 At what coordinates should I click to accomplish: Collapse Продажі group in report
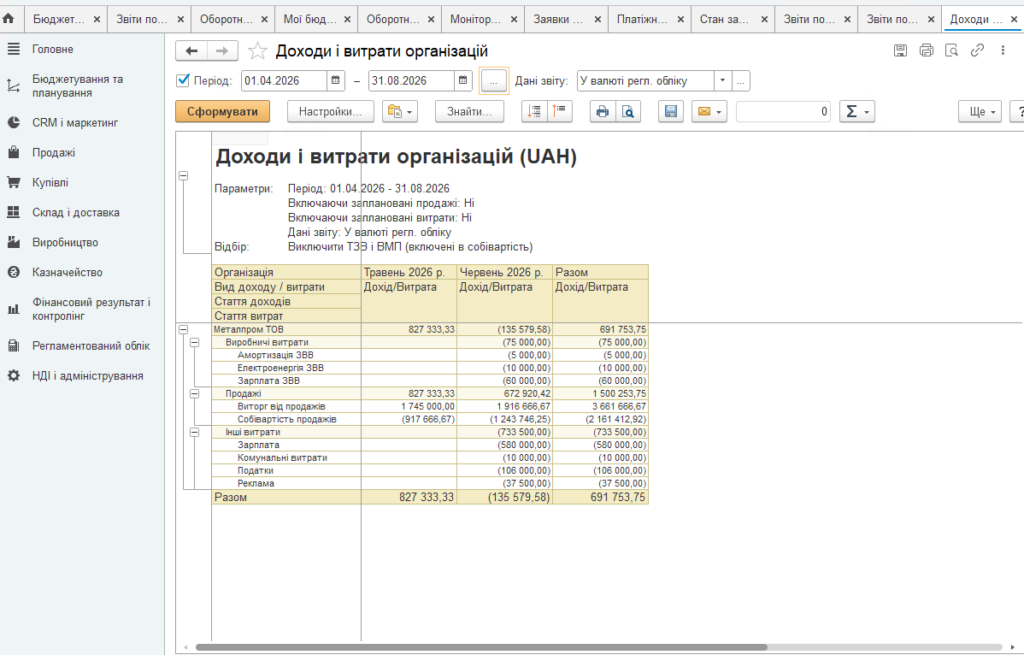(195, 394)
